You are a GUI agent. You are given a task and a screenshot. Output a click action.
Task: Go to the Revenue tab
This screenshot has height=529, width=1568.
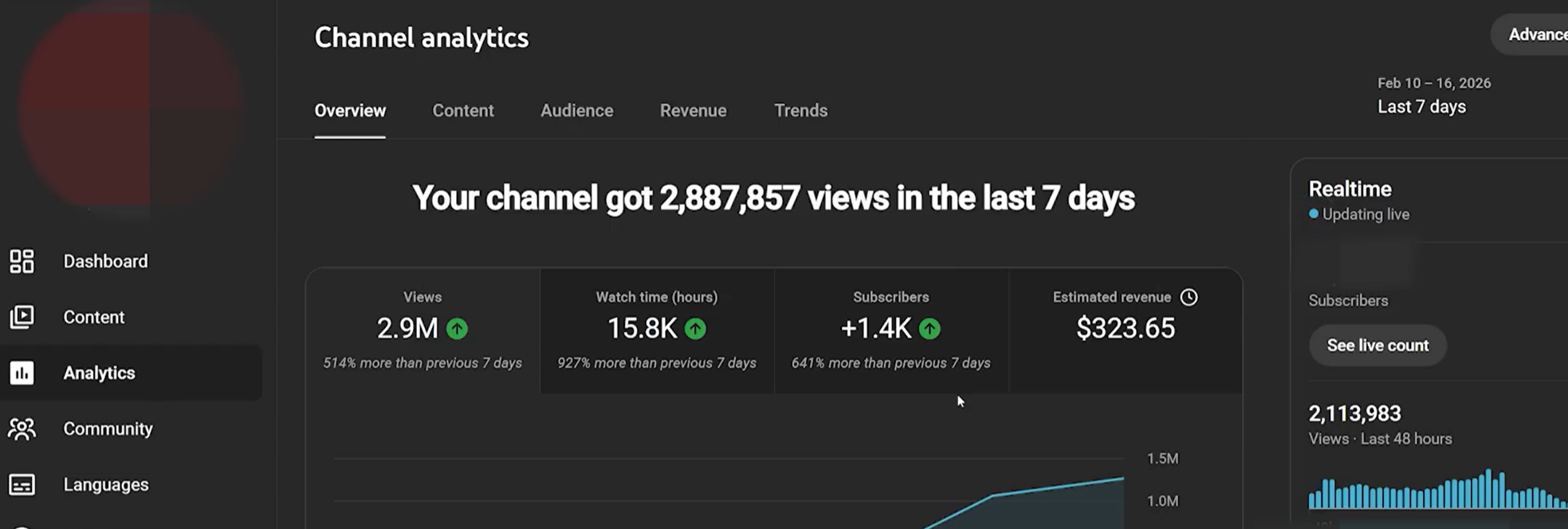pos(693,111)
